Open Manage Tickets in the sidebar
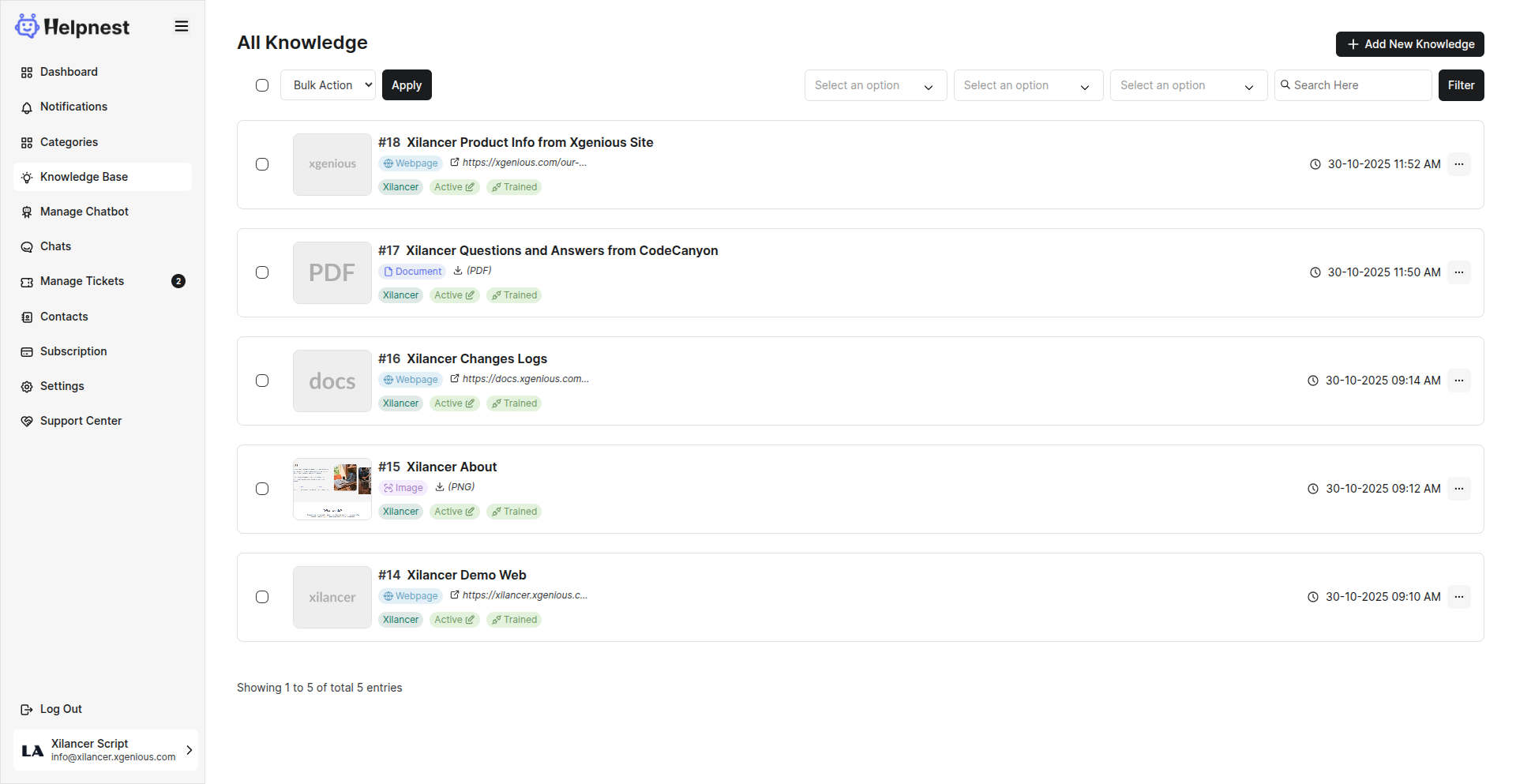Viewport: 1516px width, 784px height. [103, 281]
